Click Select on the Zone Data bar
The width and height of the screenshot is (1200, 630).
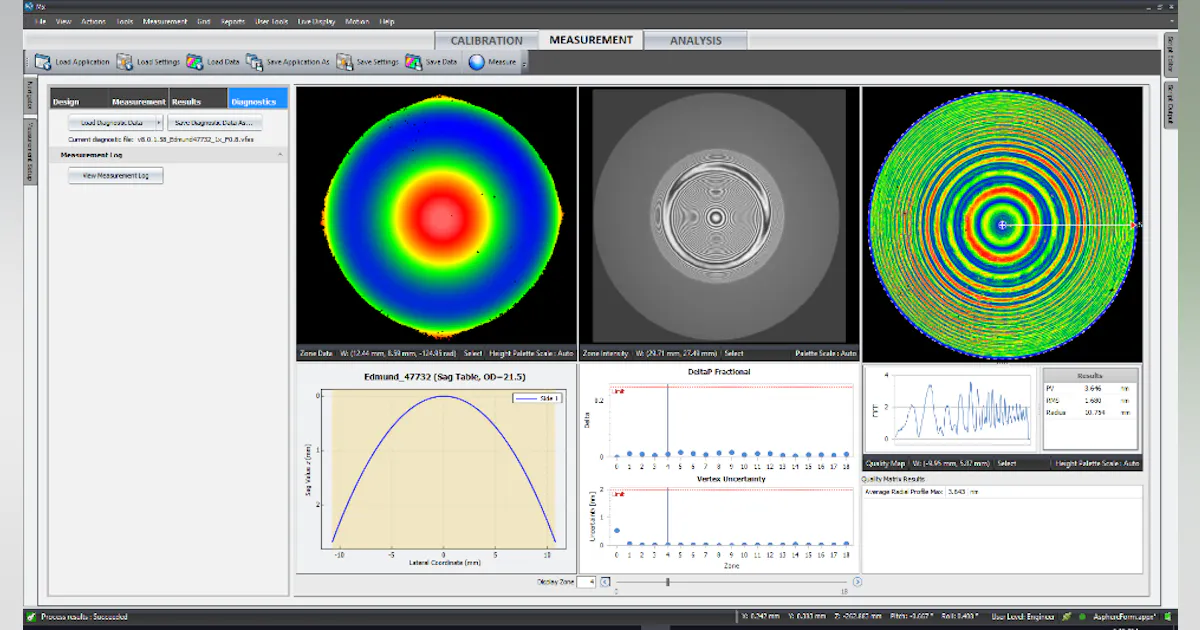473,353
